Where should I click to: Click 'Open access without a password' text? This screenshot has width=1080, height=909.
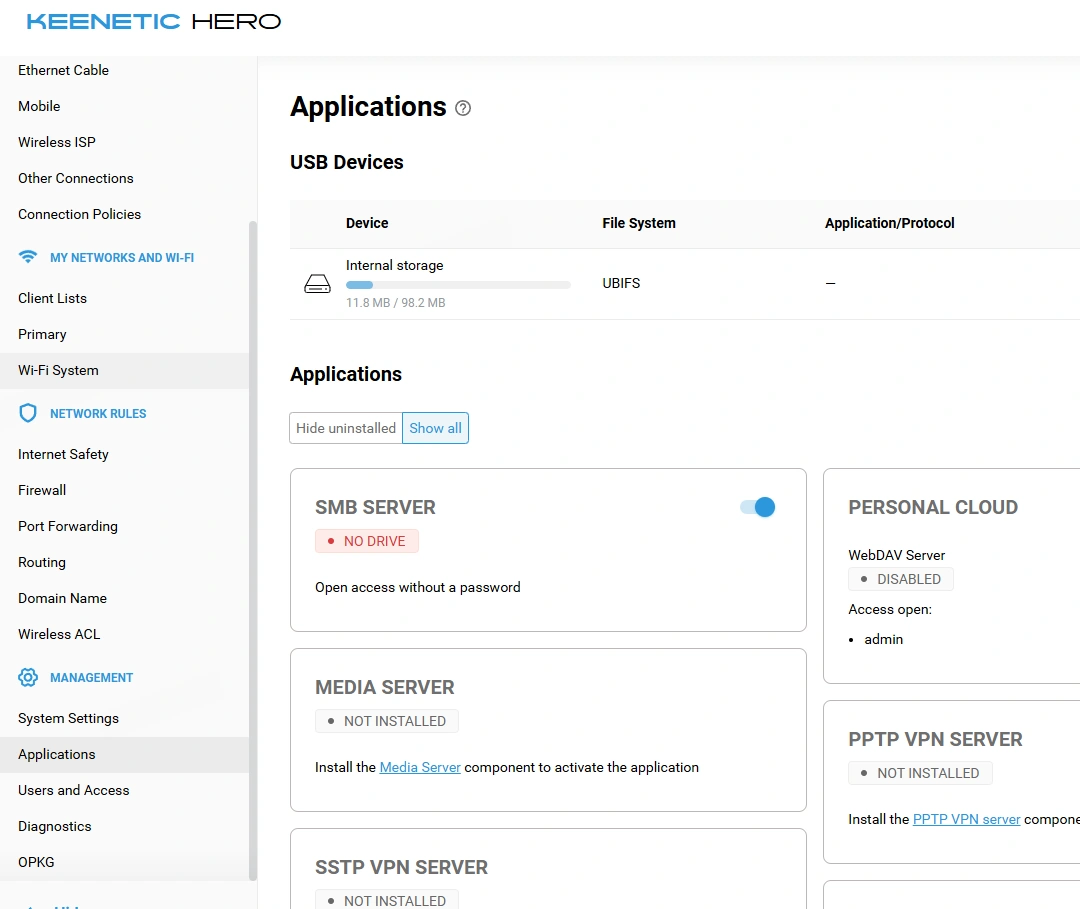(418, 587)
